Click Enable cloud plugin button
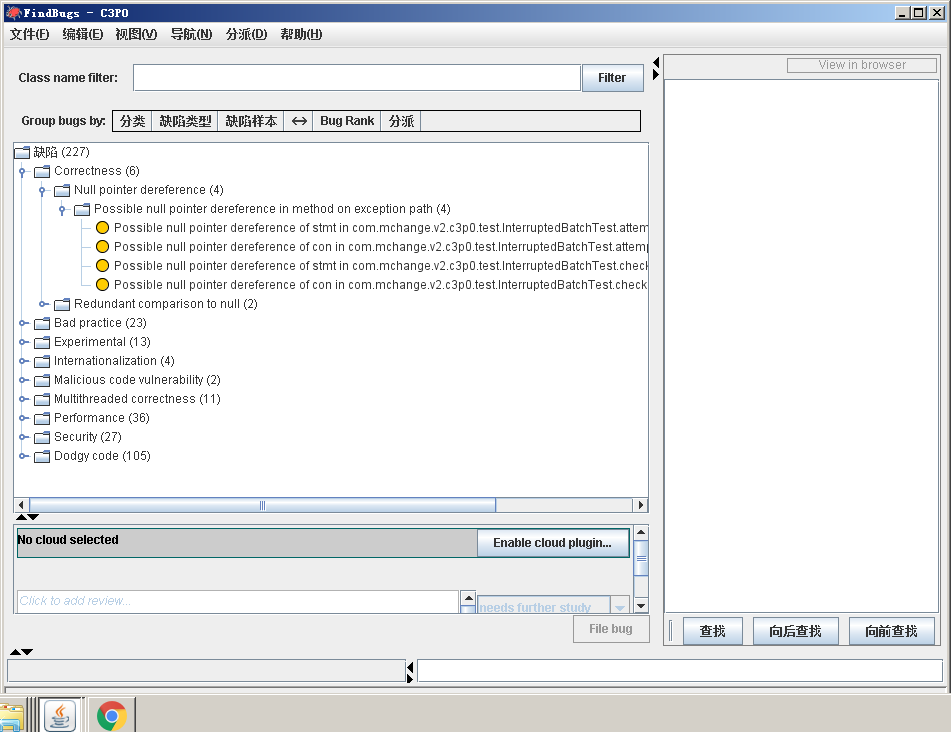The image size is (951, 732). (x=552, y=543)
